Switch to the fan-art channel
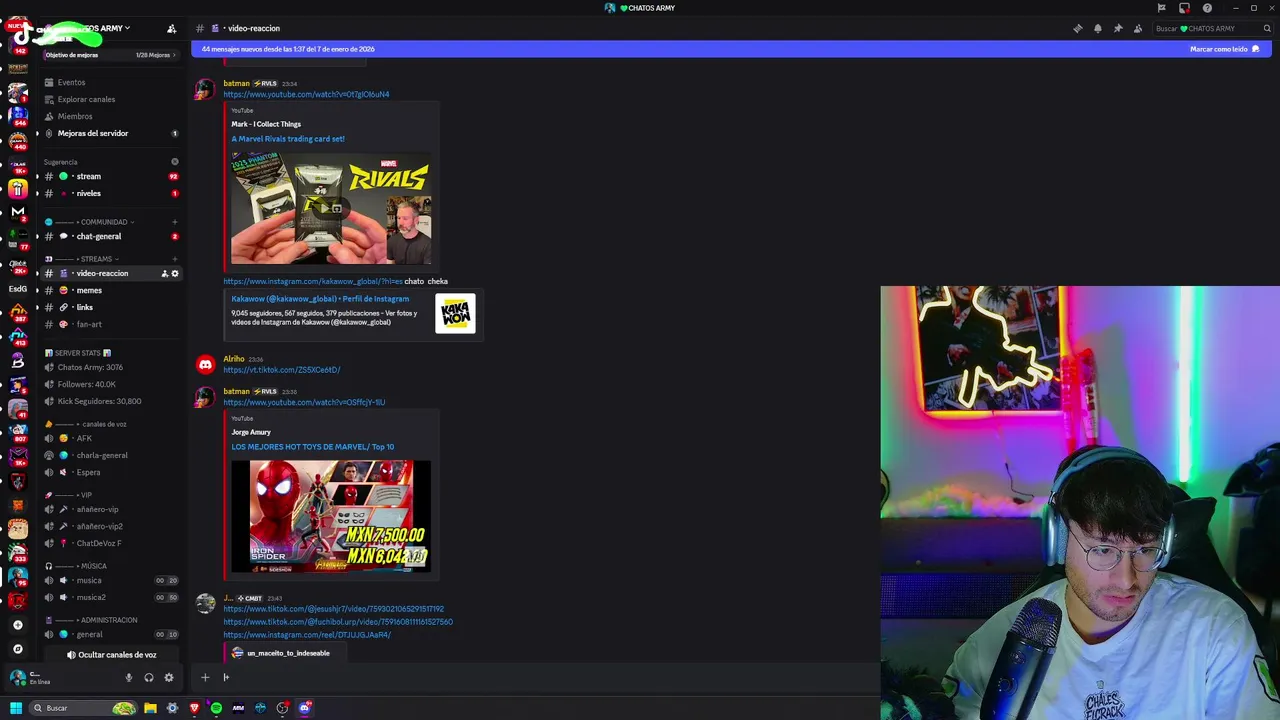The width and height of the screenshot is (1280, 720). pos(111,324)
